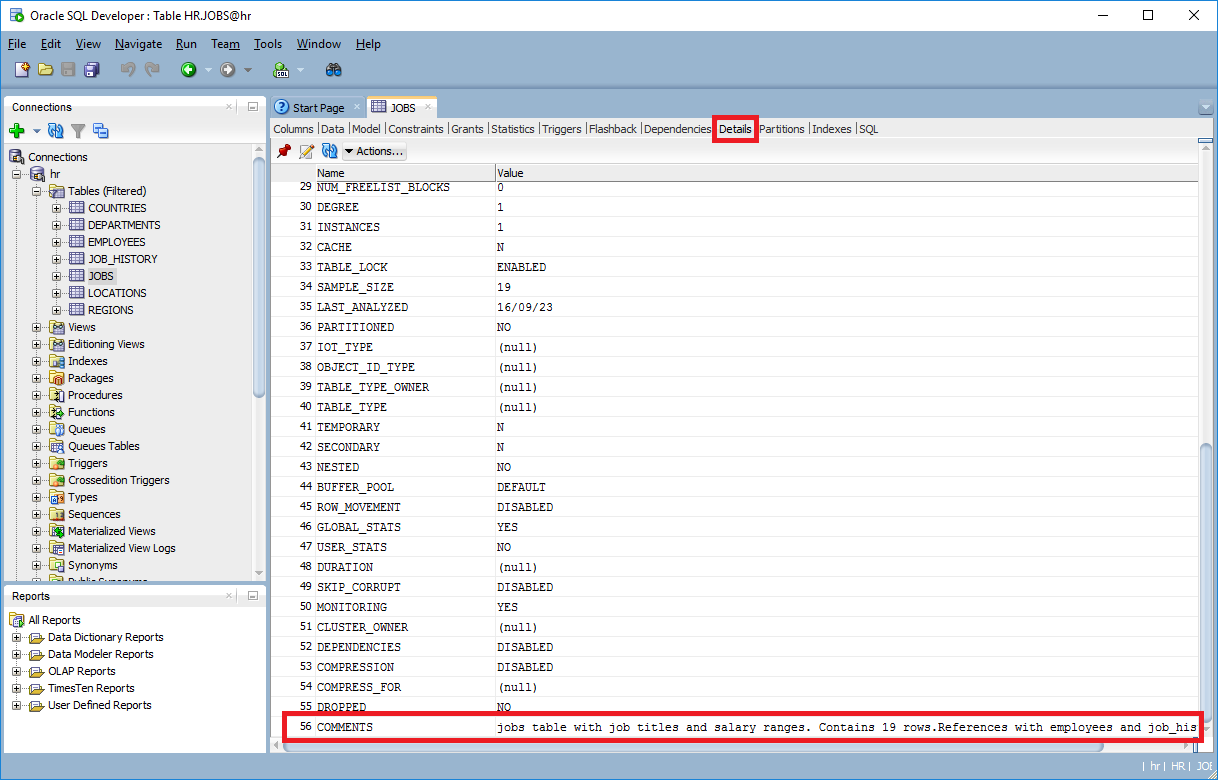Expand the Data Dictionary Reports folder
The image size is (1218, 780).
(16, 637)
